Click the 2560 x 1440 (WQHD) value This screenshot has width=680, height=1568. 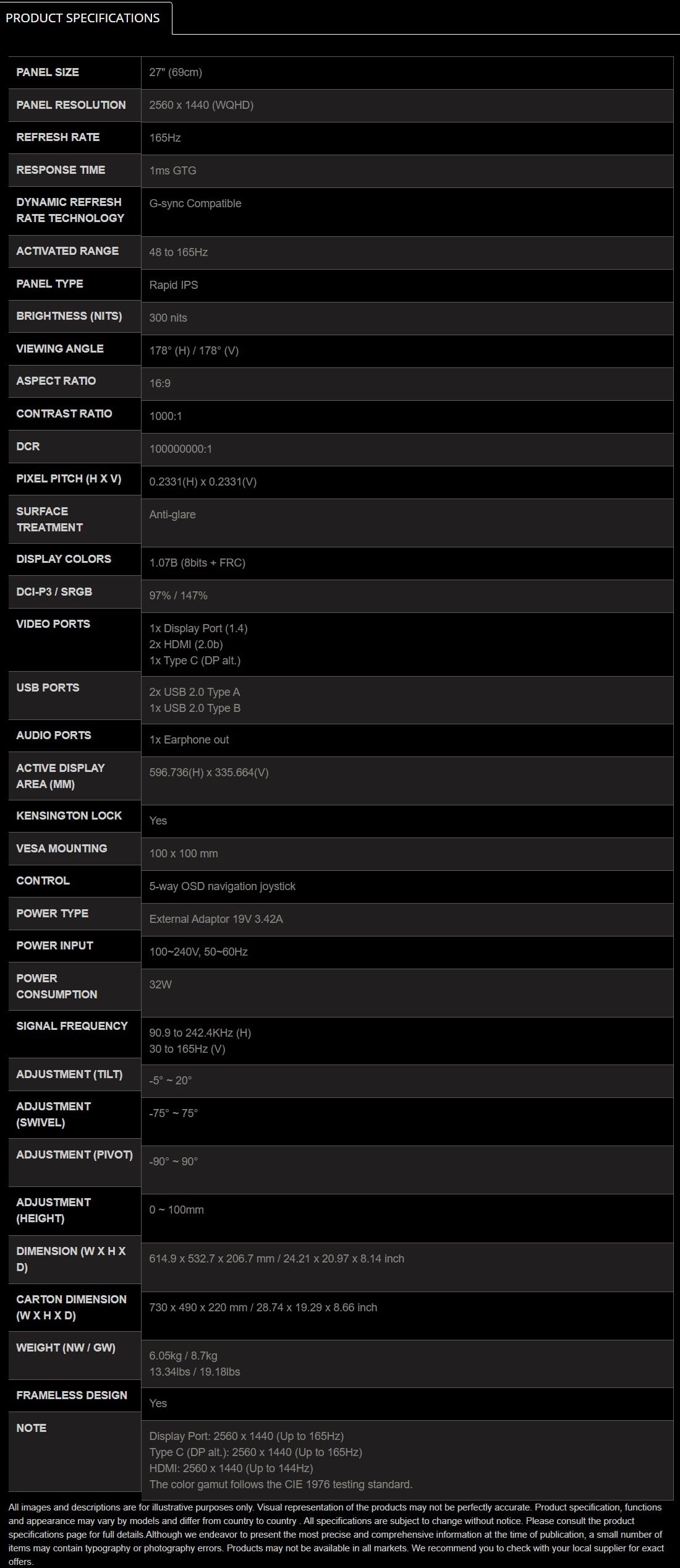point(202,105)
